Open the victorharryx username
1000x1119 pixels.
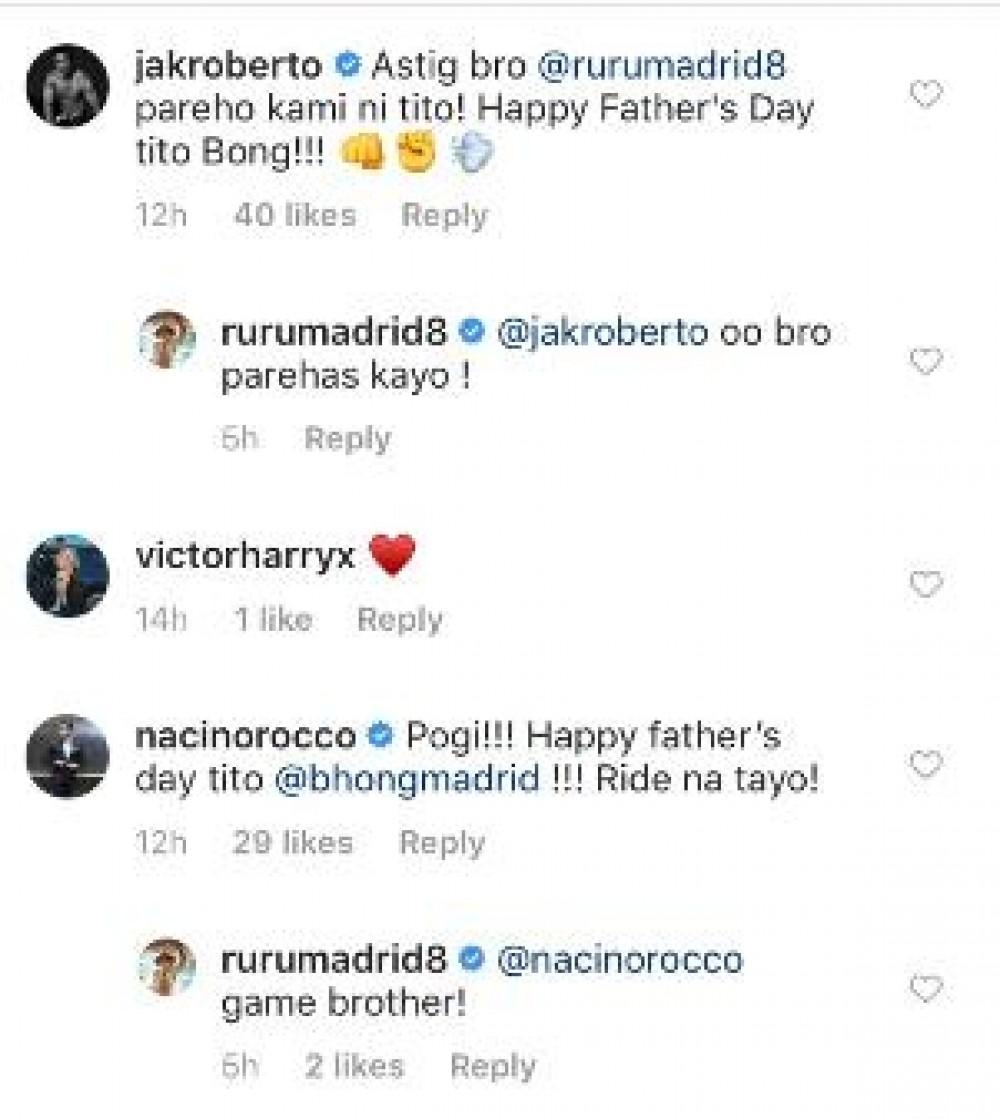click(244, 556)
